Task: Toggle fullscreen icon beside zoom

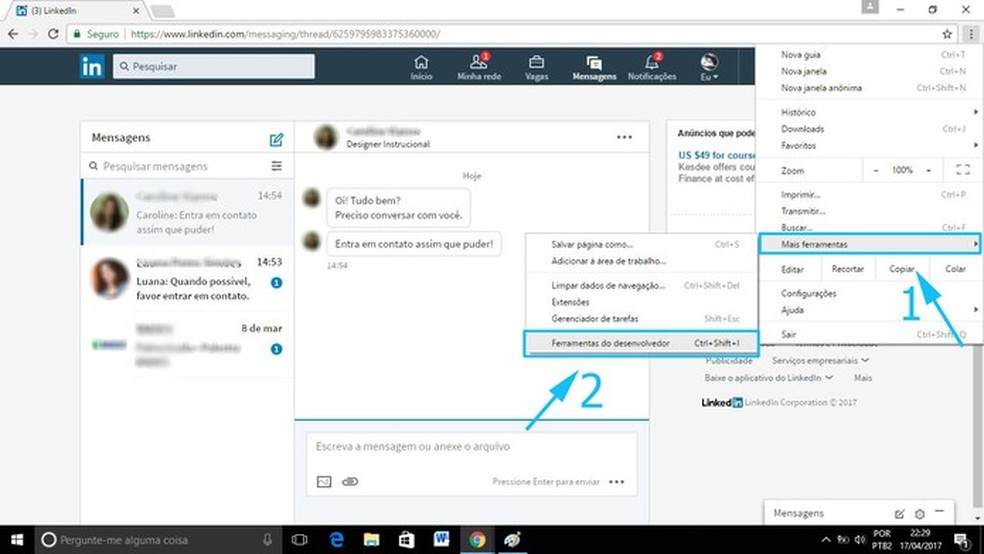Action: tap(963, 170)
